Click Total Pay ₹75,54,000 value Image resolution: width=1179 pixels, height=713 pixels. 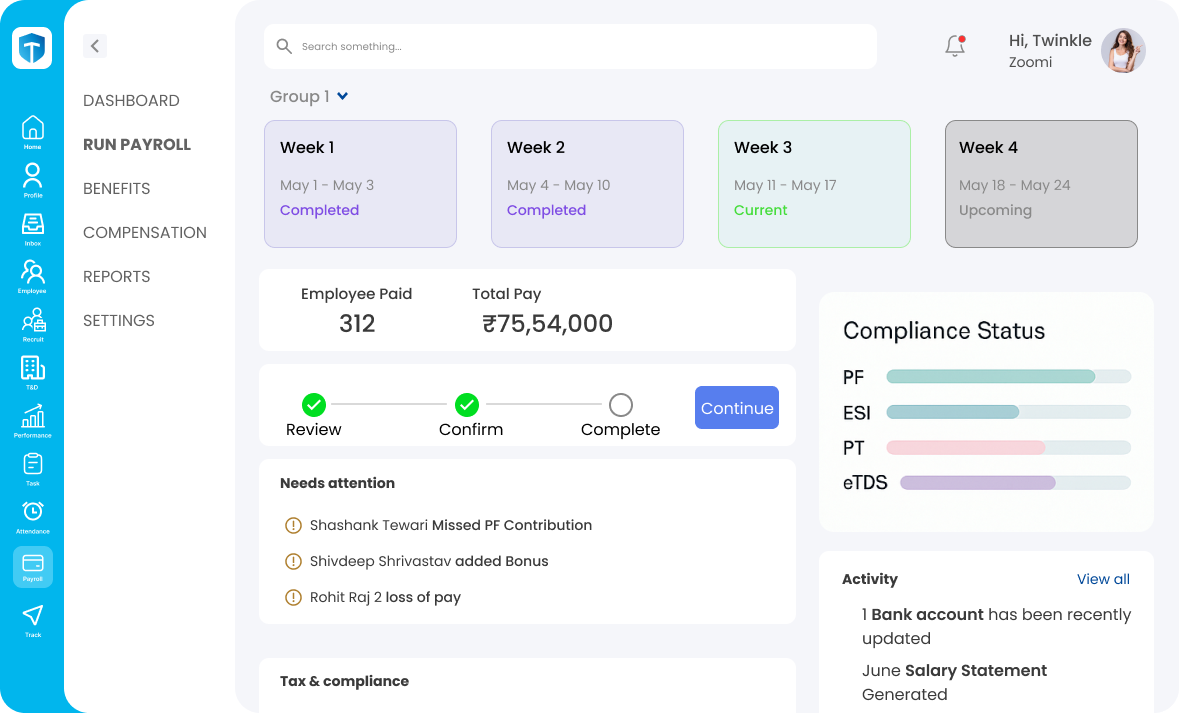547,324
